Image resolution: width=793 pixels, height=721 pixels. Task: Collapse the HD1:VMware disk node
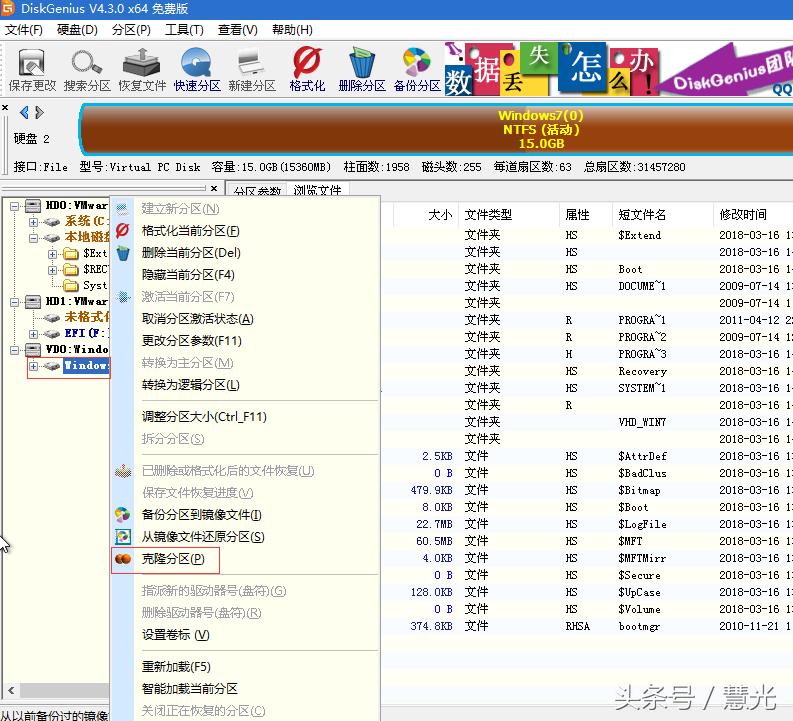click(15, 302)
